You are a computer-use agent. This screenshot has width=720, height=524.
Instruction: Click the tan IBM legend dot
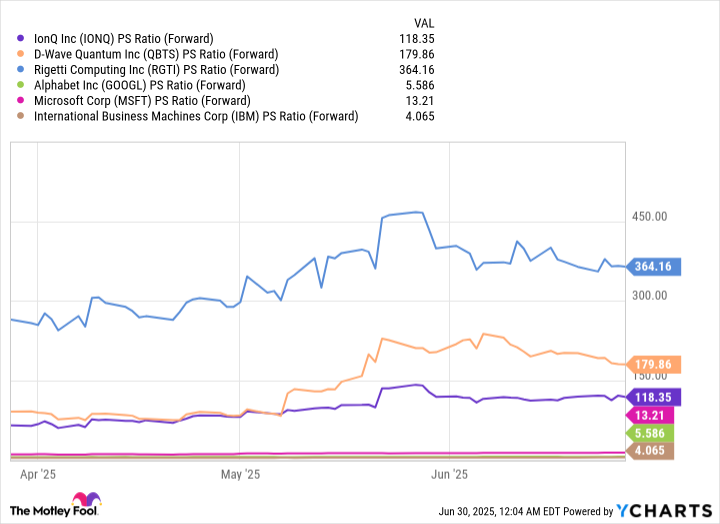click(21, 116)
